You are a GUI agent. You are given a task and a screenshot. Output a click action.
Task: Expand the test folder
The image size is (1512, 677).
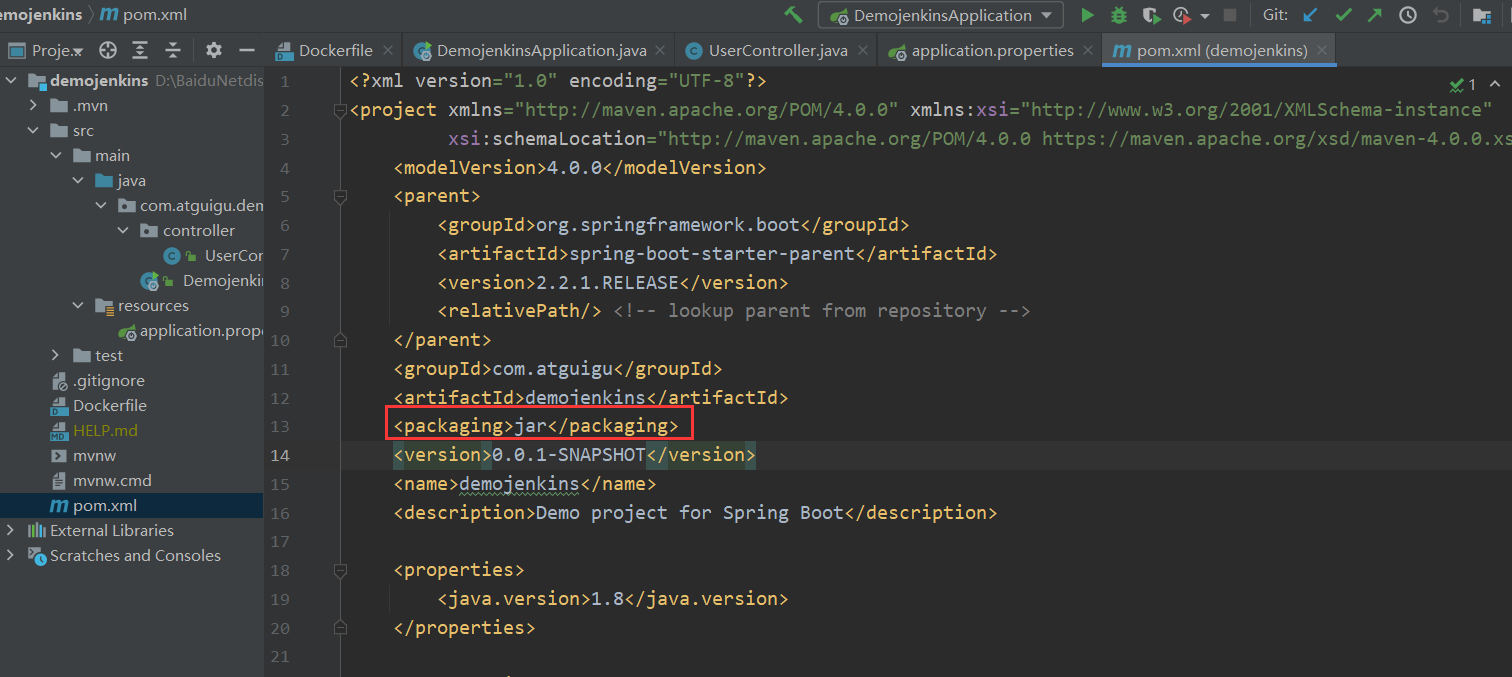tap(56, 356)
